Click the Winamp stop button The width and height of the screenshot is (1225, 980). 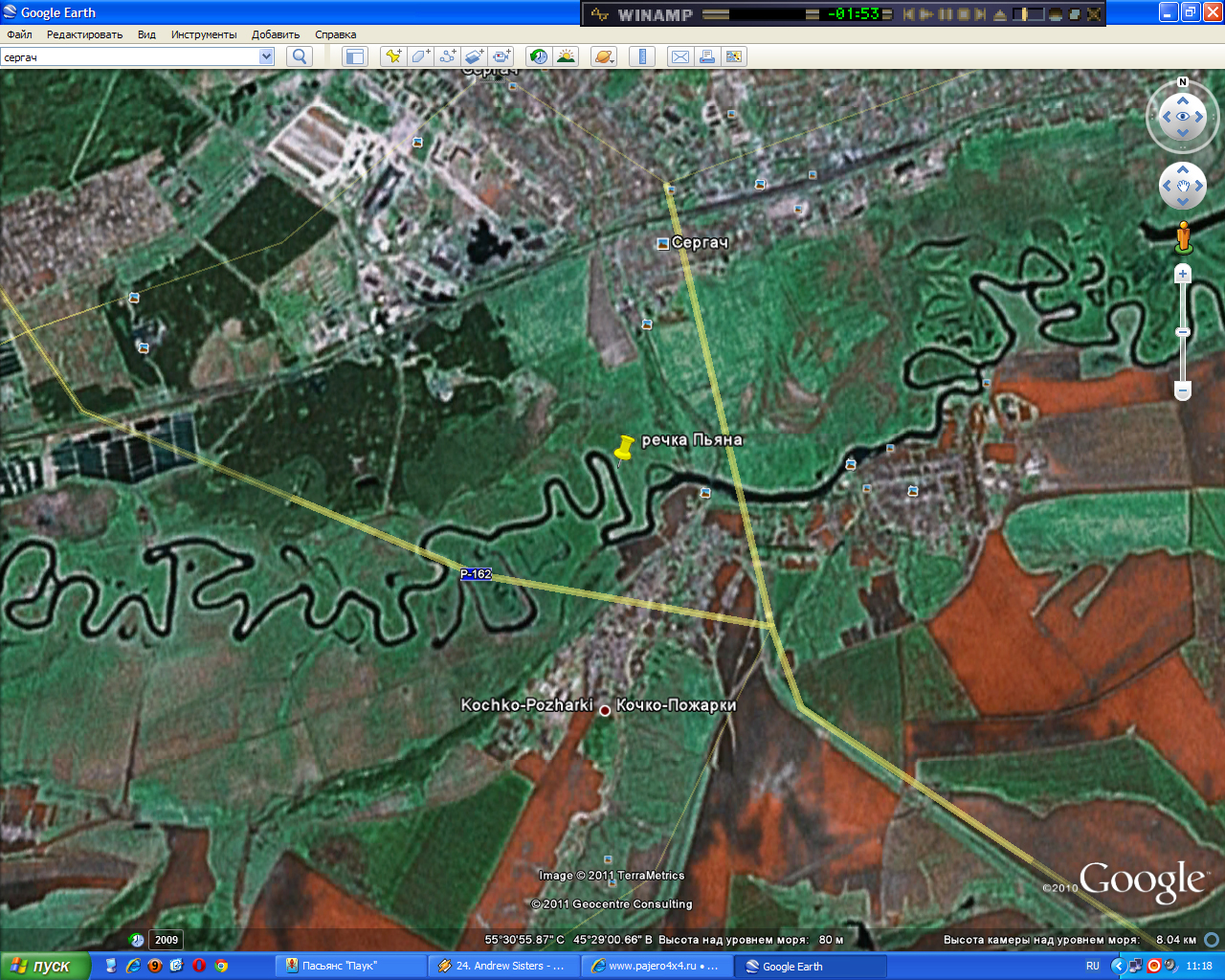[x=964, y=14]
